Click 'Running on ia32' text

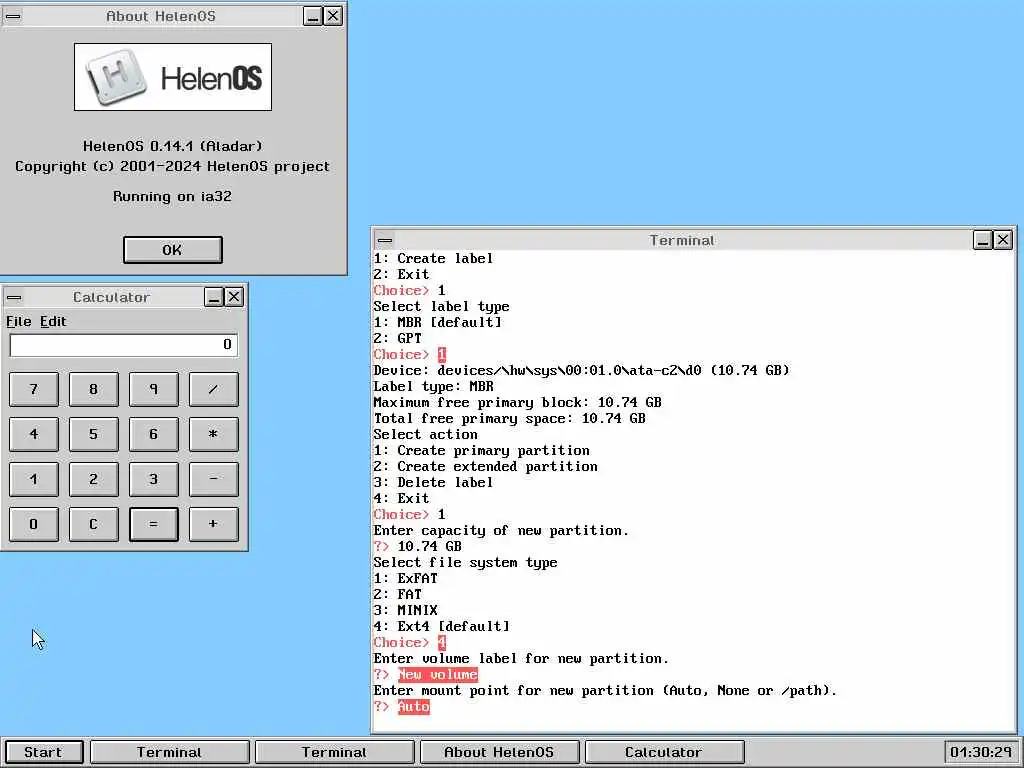click(172, 197)
